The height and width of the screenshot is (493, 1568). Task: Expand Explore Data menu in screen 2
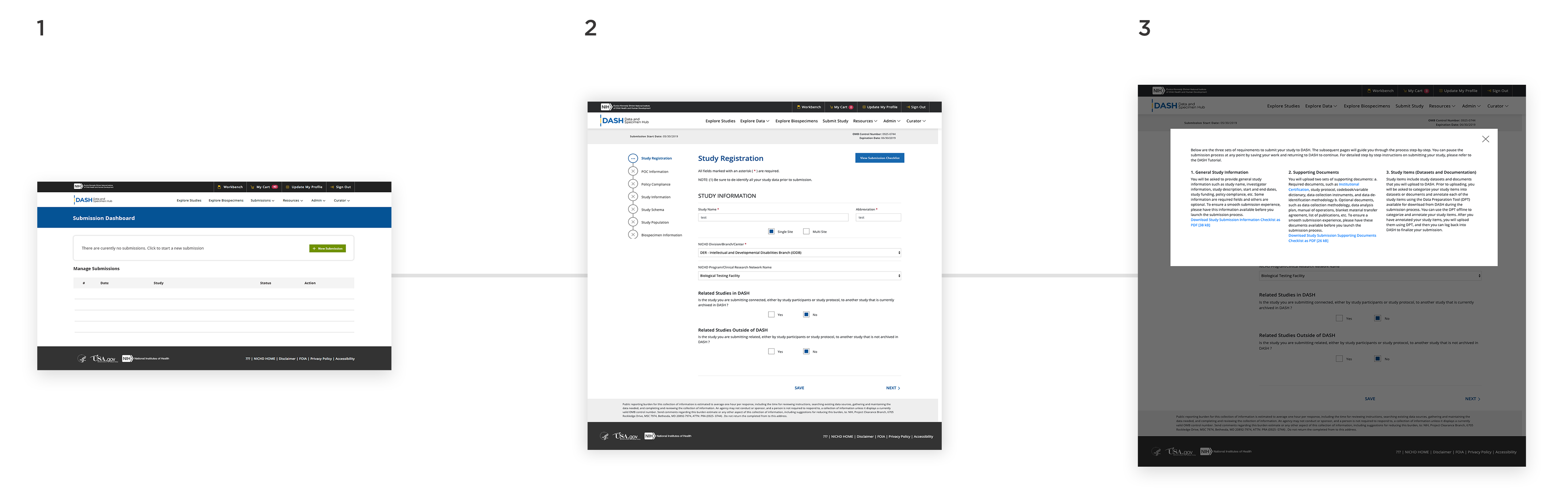point(755,121)
